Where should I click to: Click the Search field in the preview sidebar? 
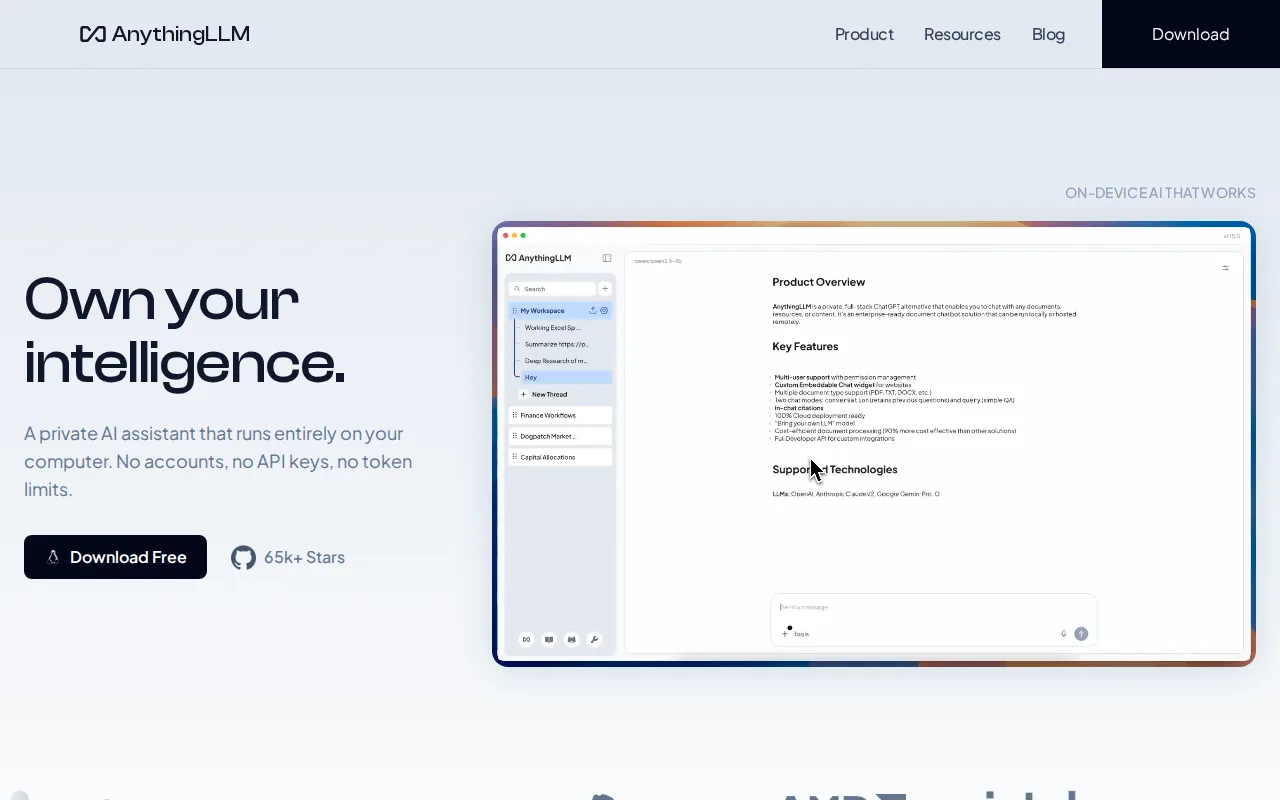pos(552,289)
